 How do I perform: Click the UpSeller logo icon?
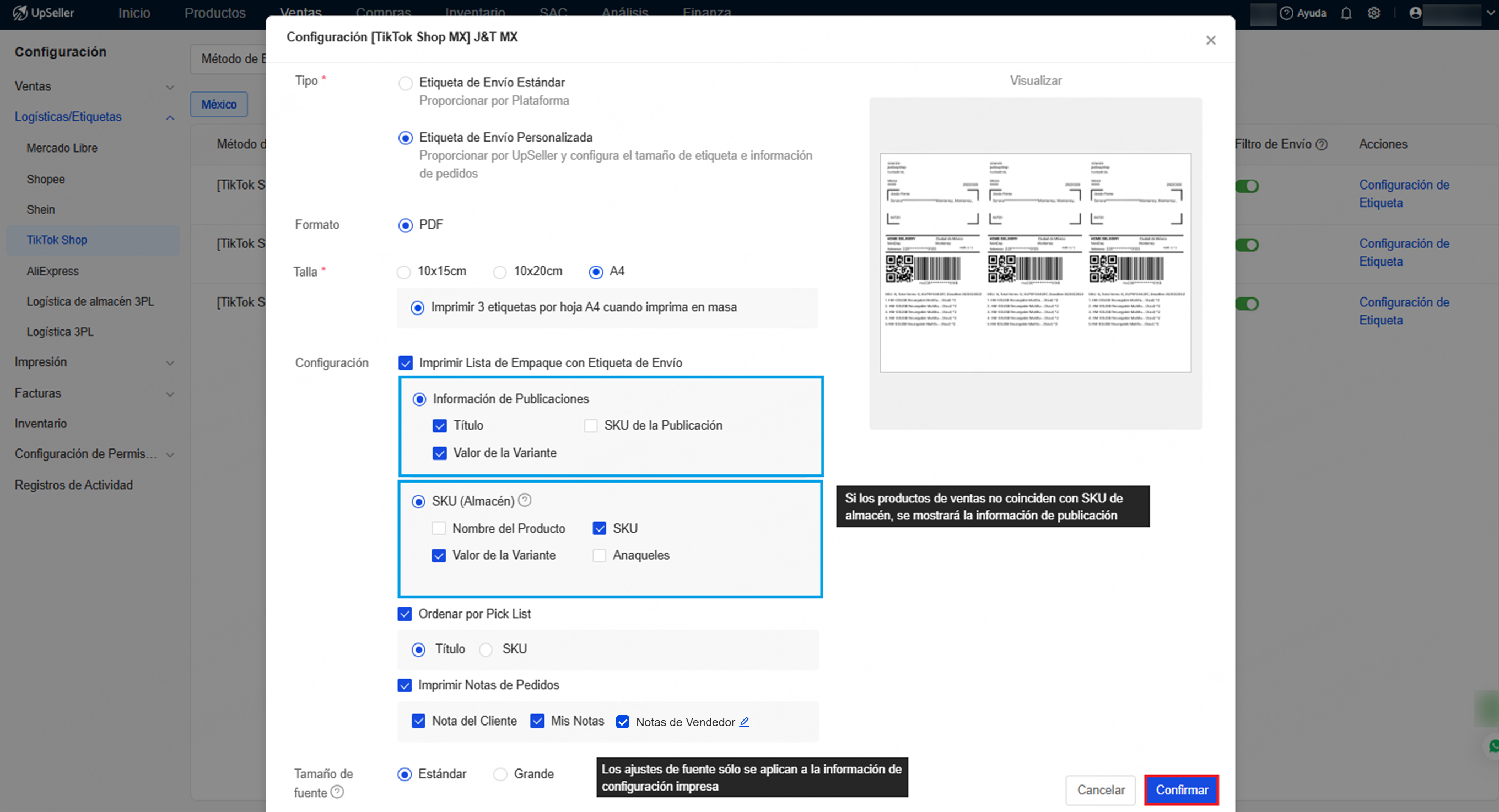tap(20, 13)
